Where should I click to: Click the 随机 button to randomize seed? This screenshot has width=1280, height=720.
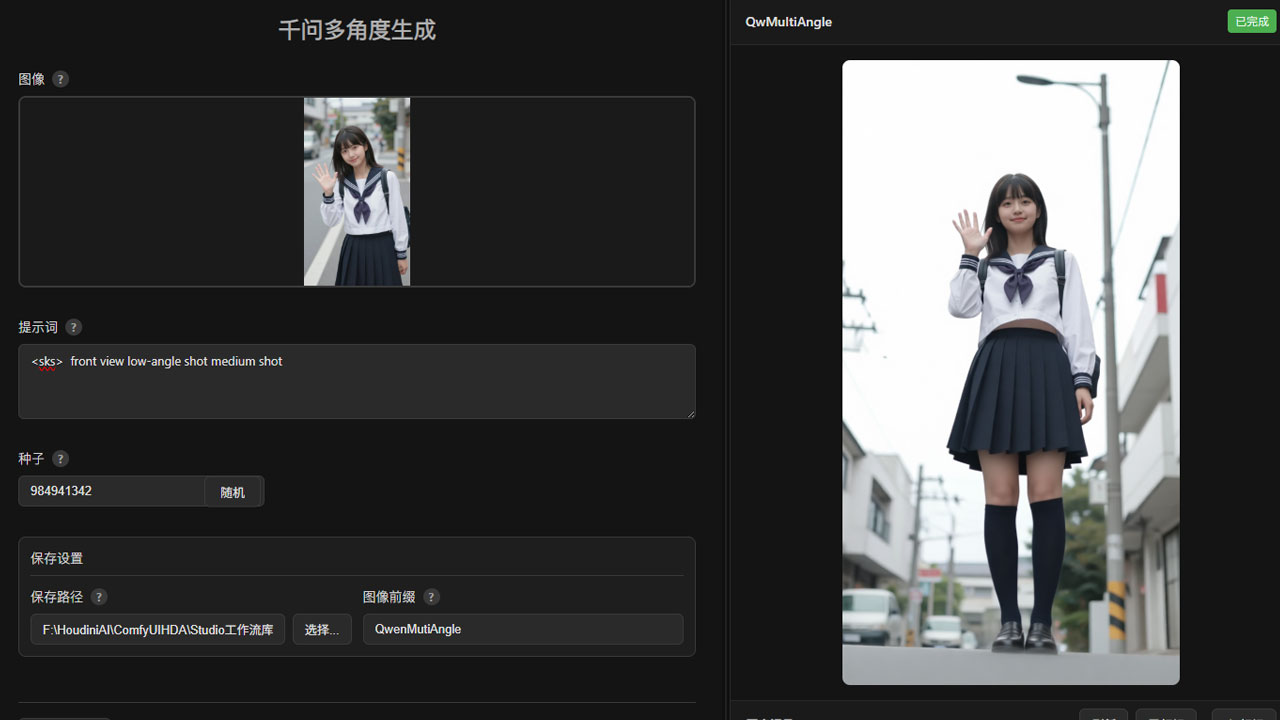click(x=233, y=492)
